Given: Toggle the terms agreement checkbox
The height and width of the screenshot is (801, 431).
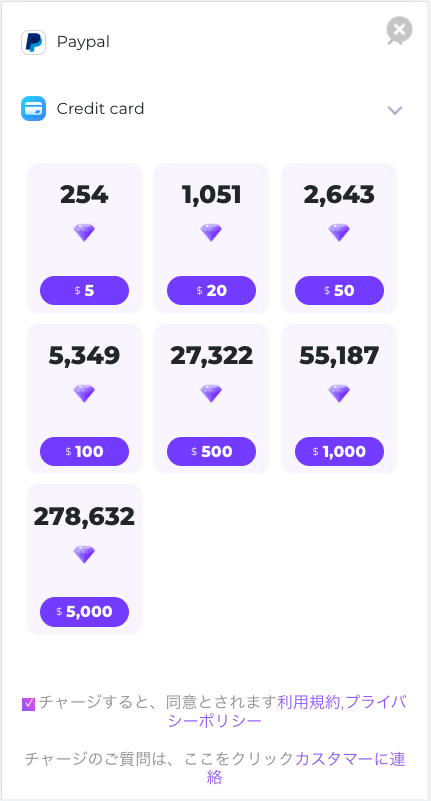Looking at the screenshot, I should pos(29,704).
